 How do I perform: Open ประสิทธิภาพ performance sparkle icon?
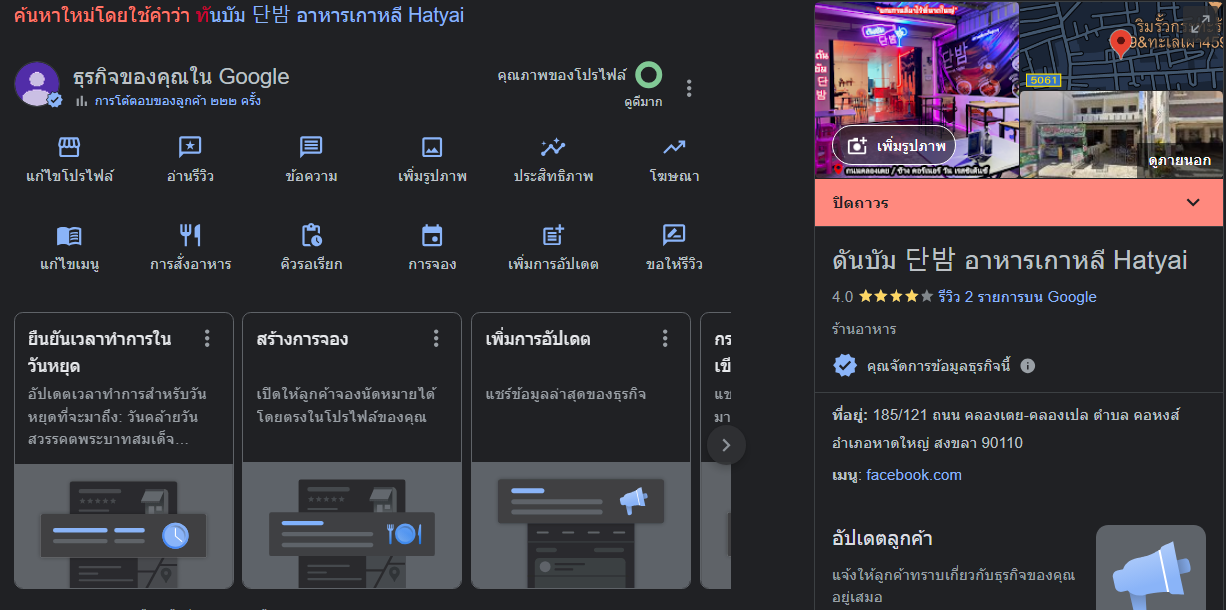[x=553, y=148]
